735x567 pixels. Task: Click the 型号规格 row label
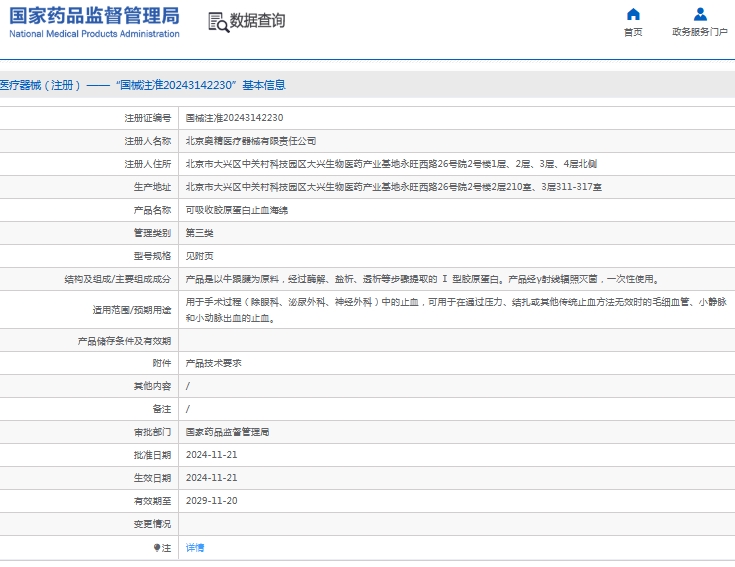tap(152, 256)
